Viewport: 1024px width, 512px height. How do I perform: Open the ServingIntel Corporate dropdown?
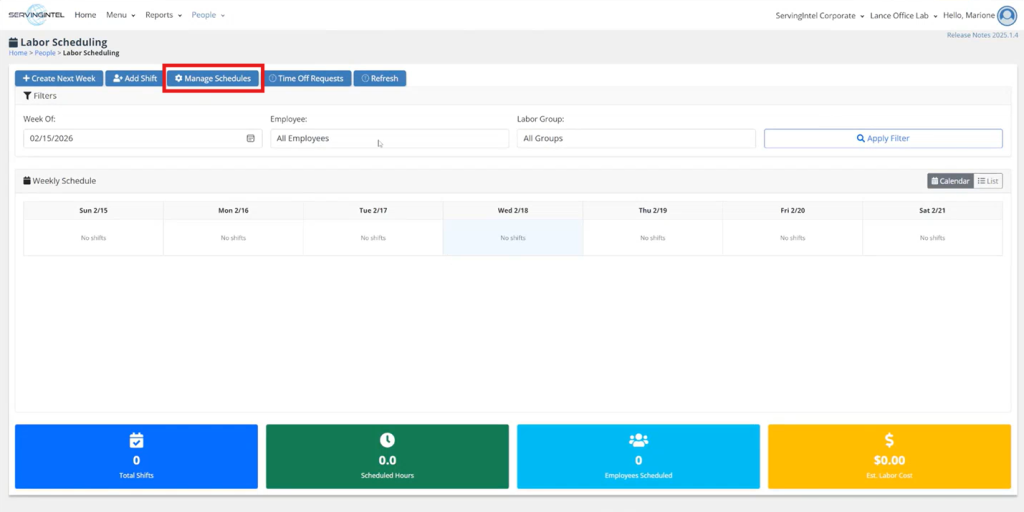pos(820,16)
